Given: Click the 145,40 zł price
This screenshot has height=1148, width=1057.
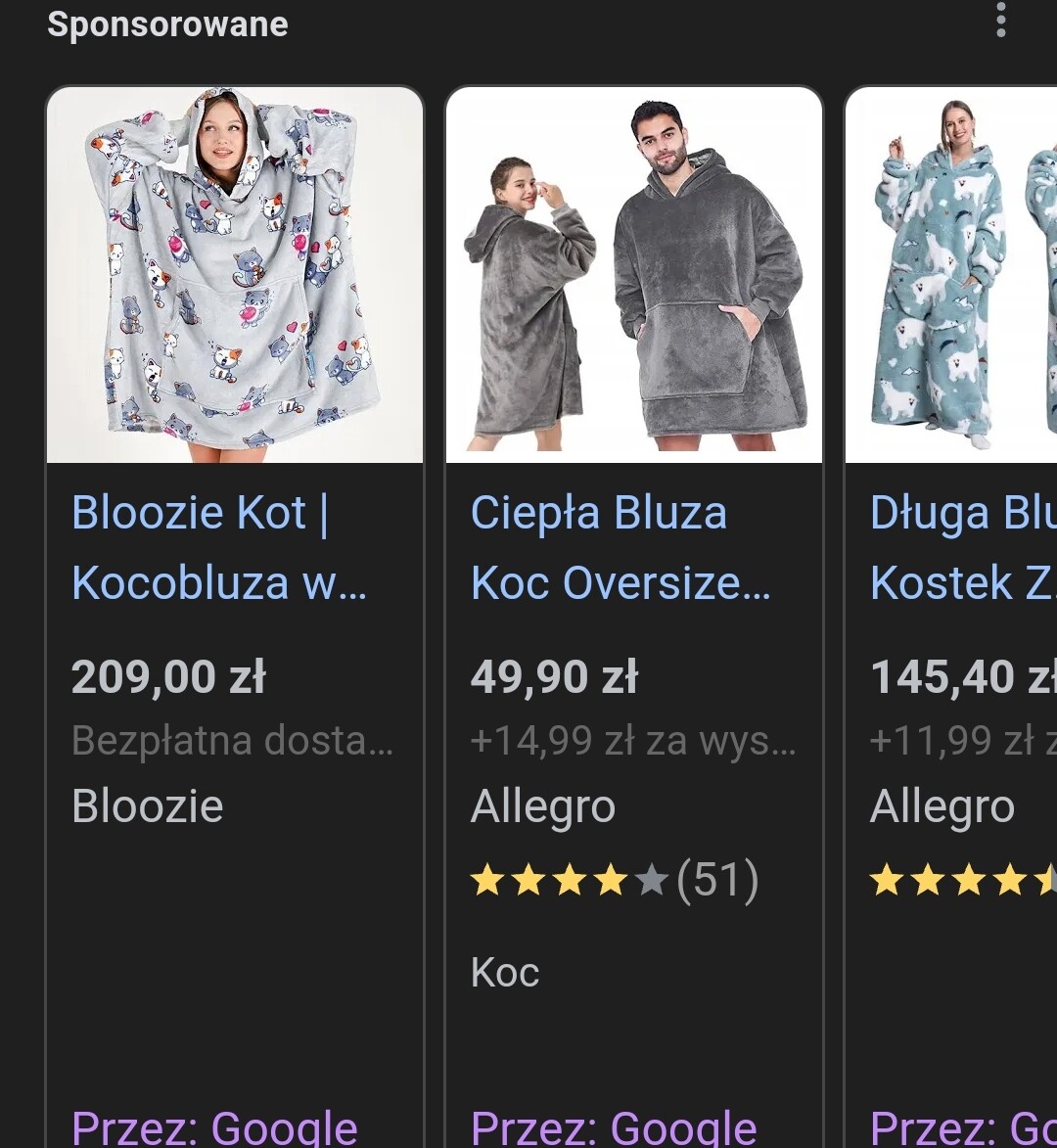Looking at the screenshot, I should pos(963,676).
